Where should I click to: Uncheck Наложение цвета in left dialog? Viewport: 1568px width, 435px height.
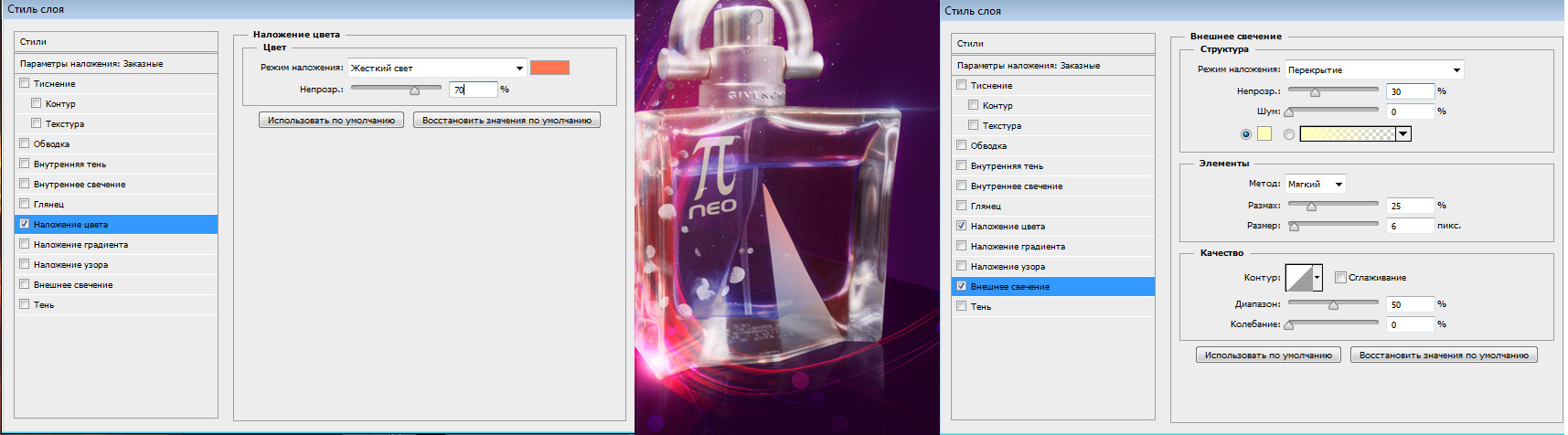[25, 224]
